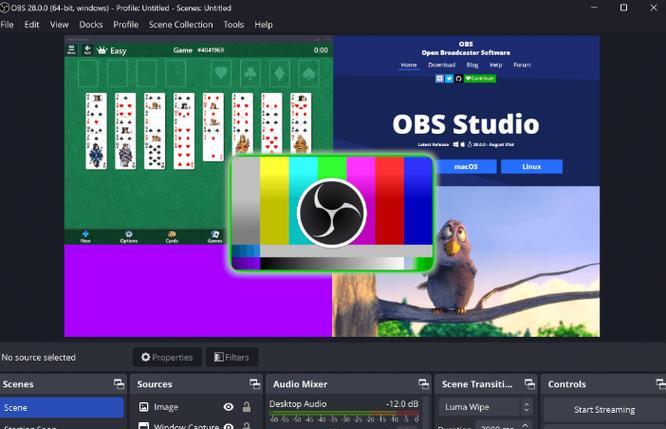Click the bird video in the preview
The width and height of the screenshot is (666, 429).
click(x=466, y=261)
